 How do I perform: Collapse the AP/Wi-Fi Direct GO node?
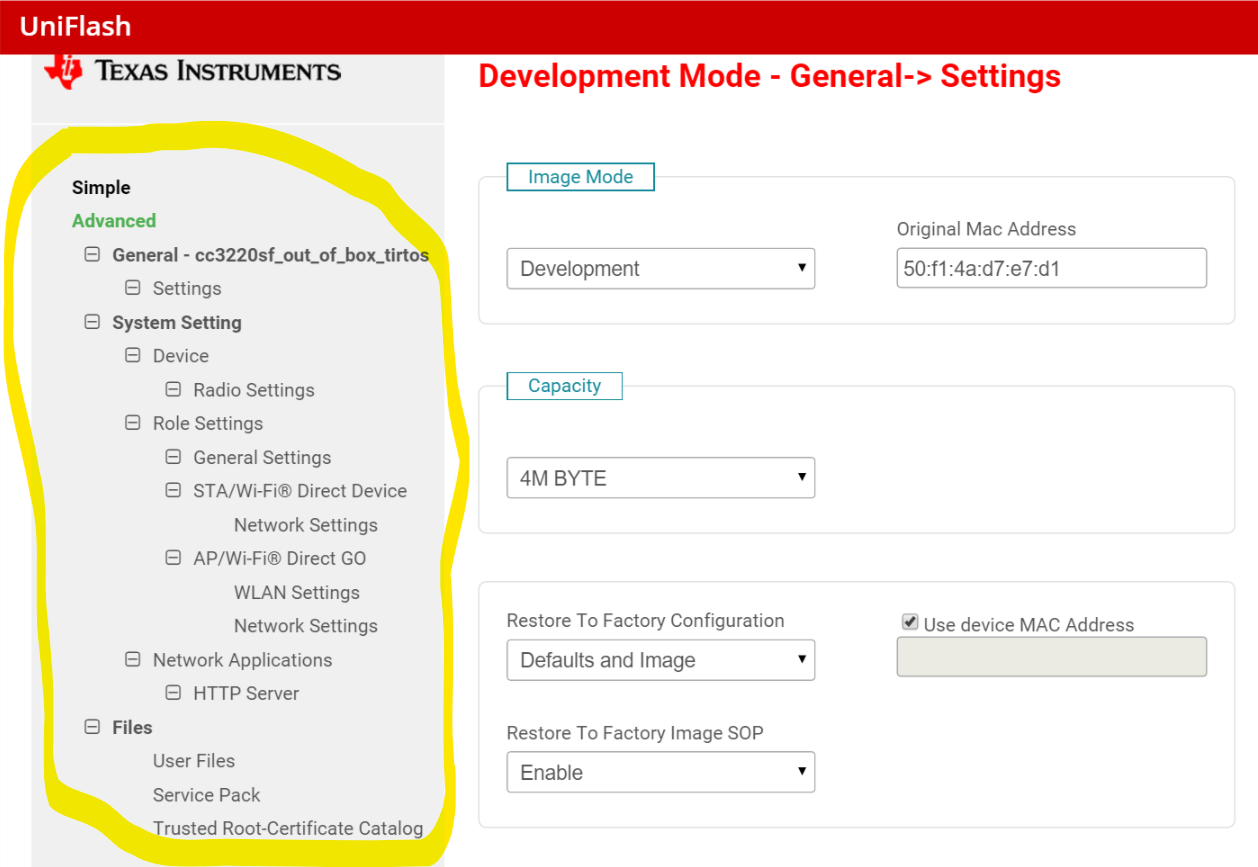pos(173,558)
